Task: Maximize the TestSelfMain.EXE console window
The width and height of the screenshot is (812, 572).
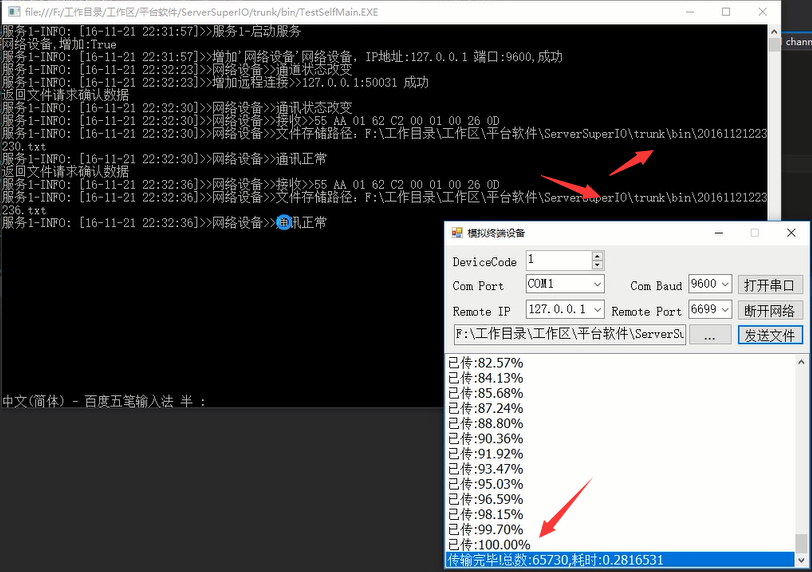Action: tap(726, 12)
